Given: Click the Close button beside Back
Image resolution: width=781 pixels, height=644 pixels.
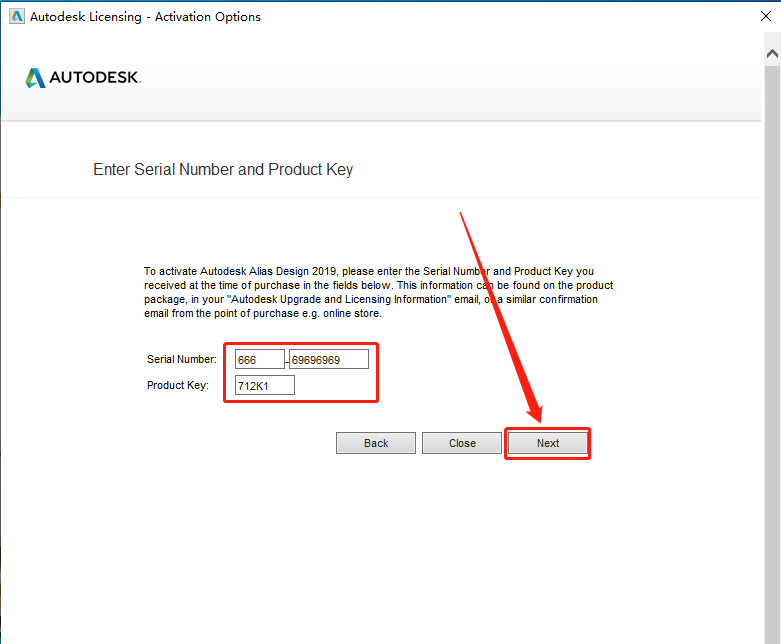Looking at the screenshot, I should (x=462, y=443).
